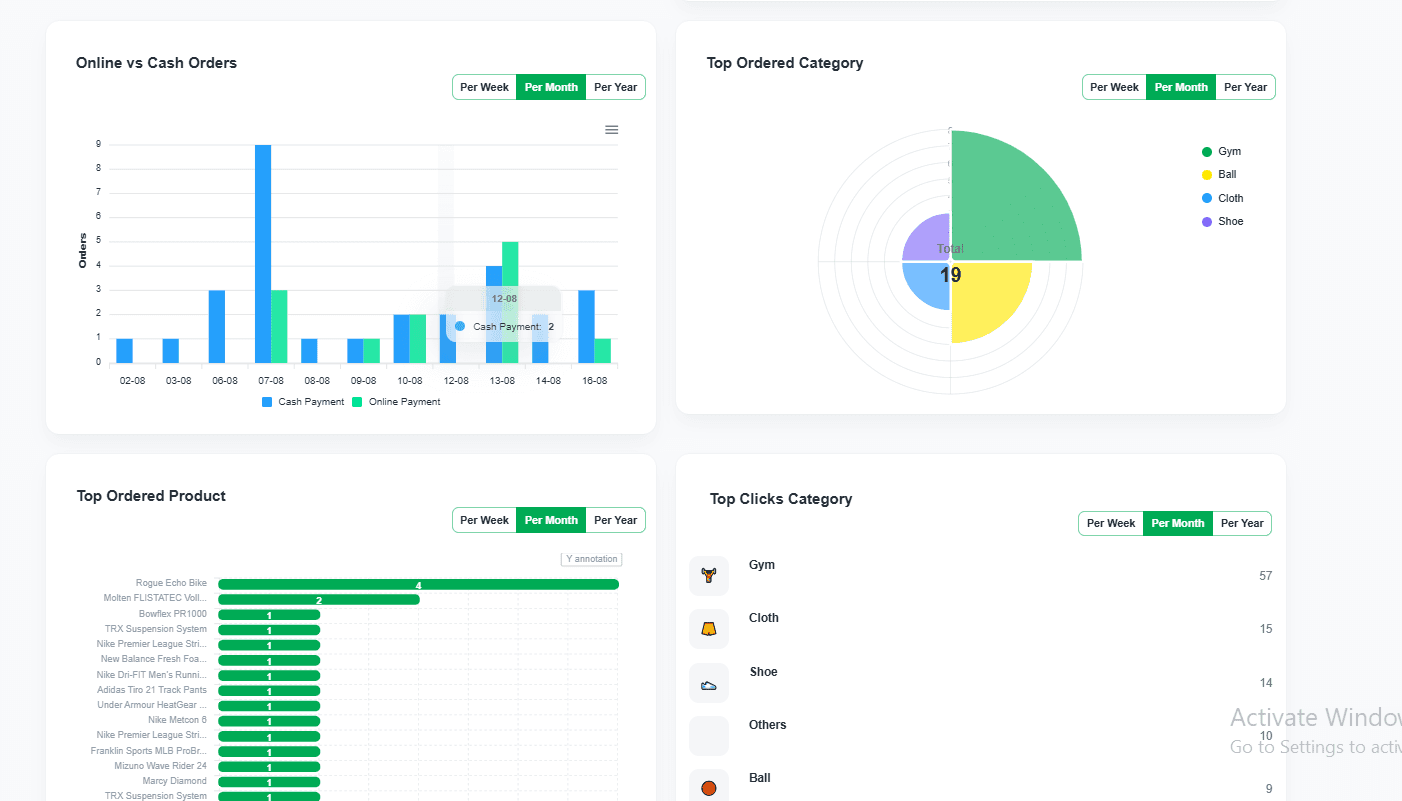Viewport: 1402px width, 801px height.
Task: Switch Online vs Cash Orders to Per Year
Action: click(615, 87)
